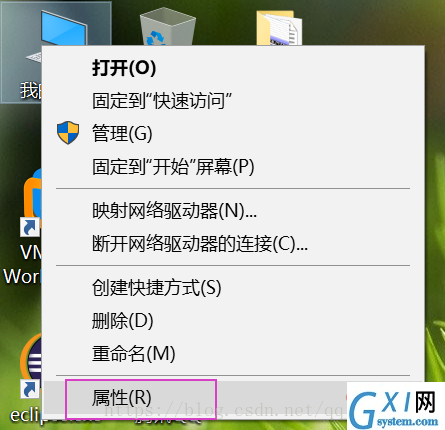The image size is (445, 430).
Task: Select the documents folder desktop icon
Action: pos(279,29)
